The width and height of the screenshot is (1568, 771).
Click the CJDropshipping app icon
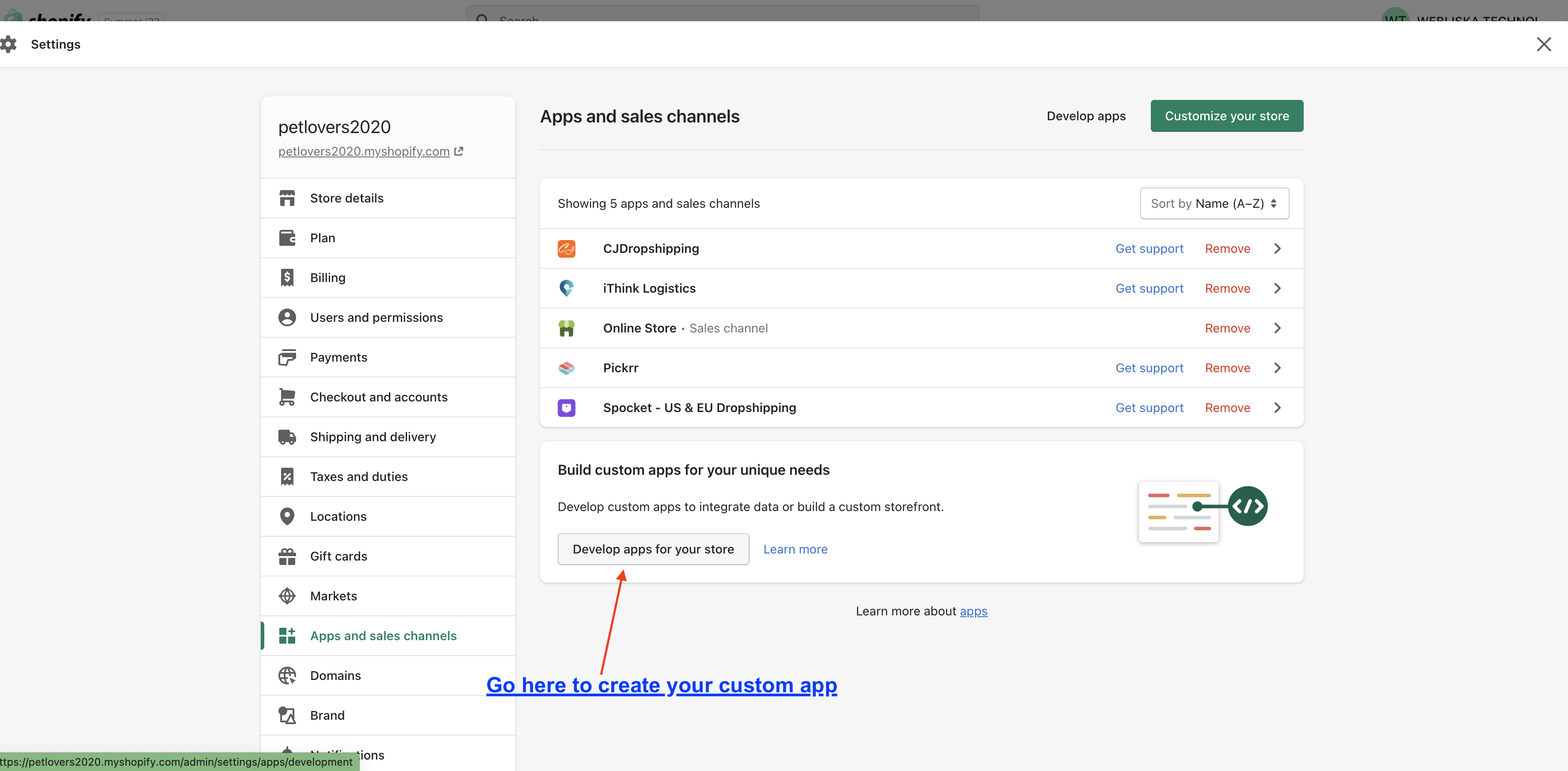pos(566,248)
